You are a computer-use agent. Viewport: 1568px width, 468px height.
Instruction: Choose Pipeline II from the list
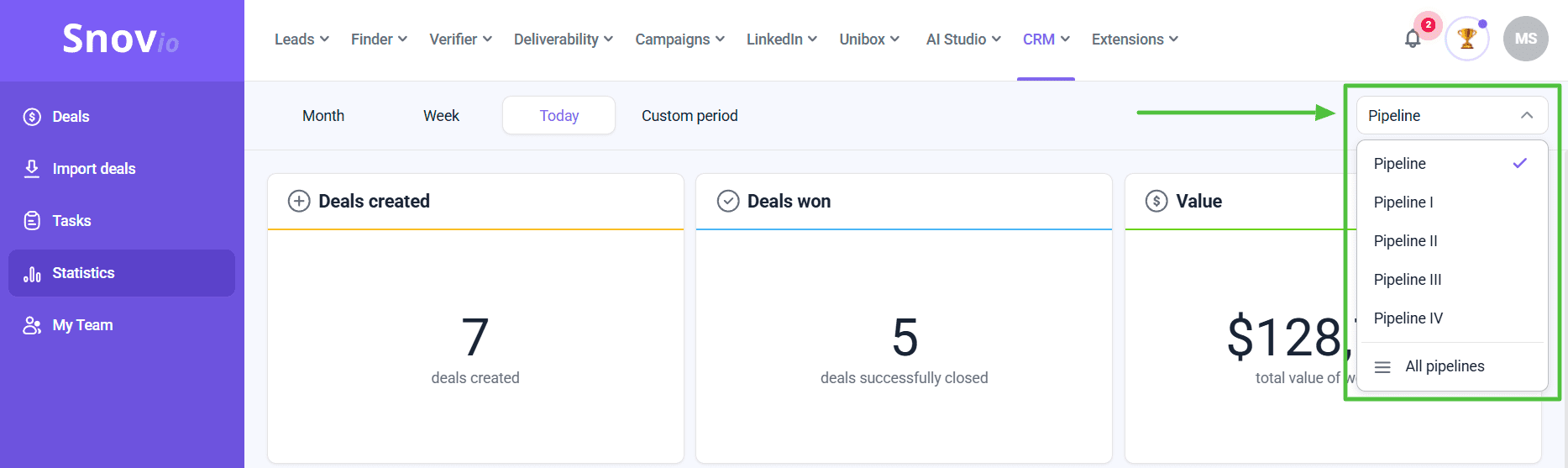pos(1405,241)
